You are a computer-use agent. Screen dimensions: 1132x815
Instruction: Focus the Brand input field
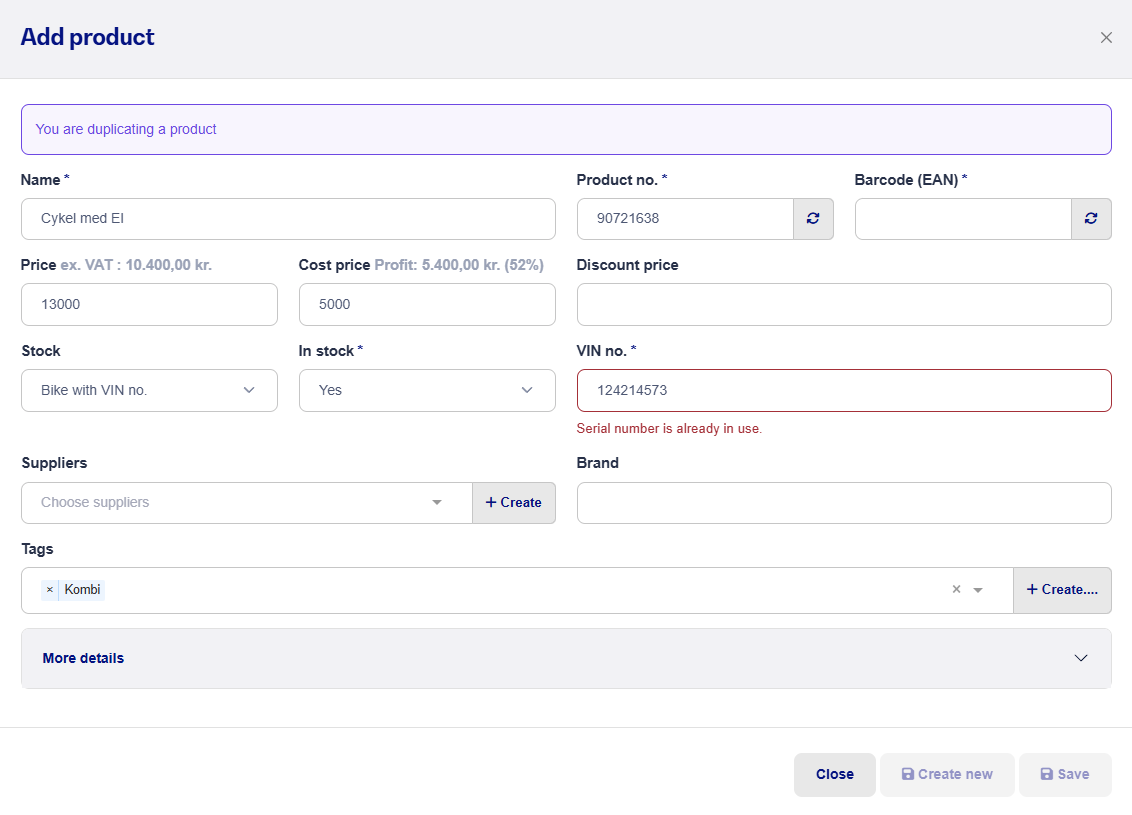click(x=844, y=502)
